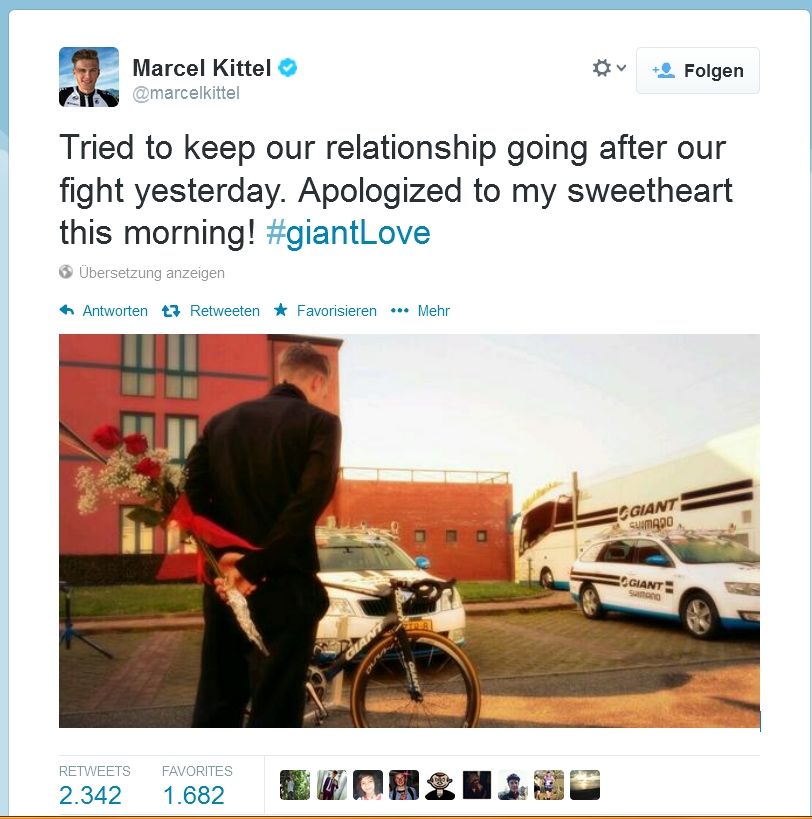Open the @marcelkittel handle link

pyautogui.click(x=186, y=93)
